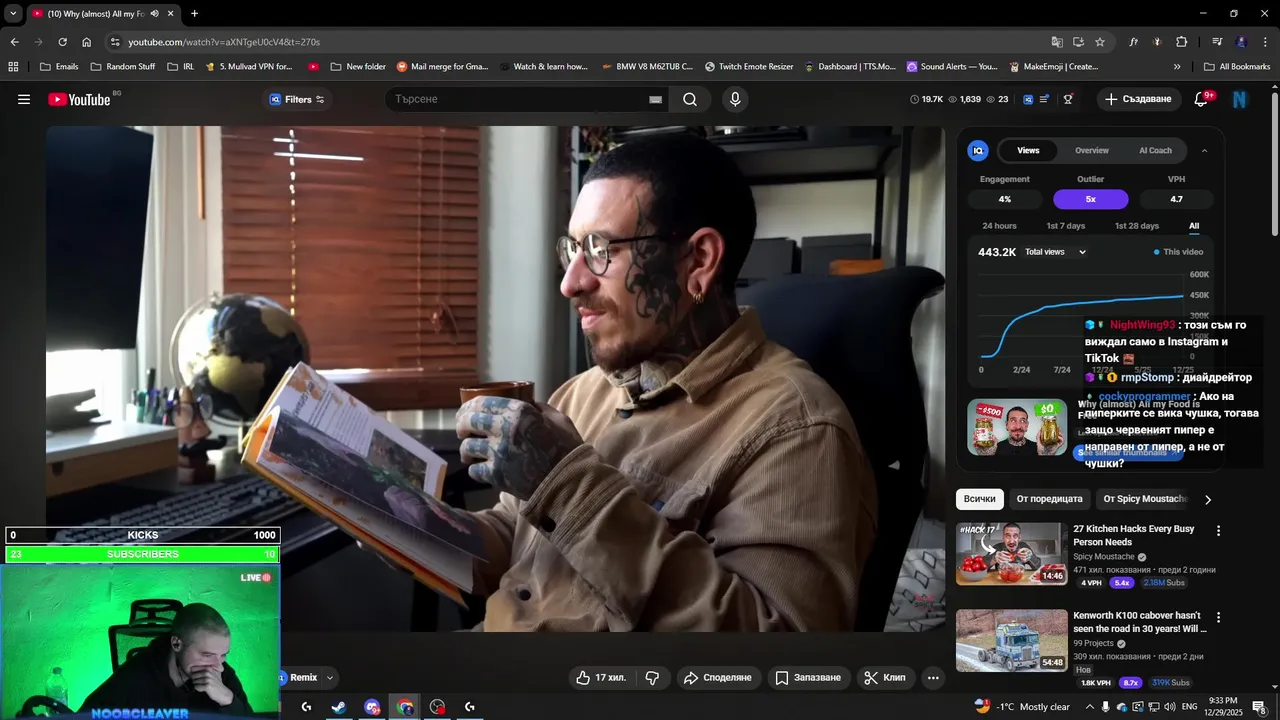Click the search magnifier button
The height and width of the screenshot is (720, 1280).
(x=690, y=99)
